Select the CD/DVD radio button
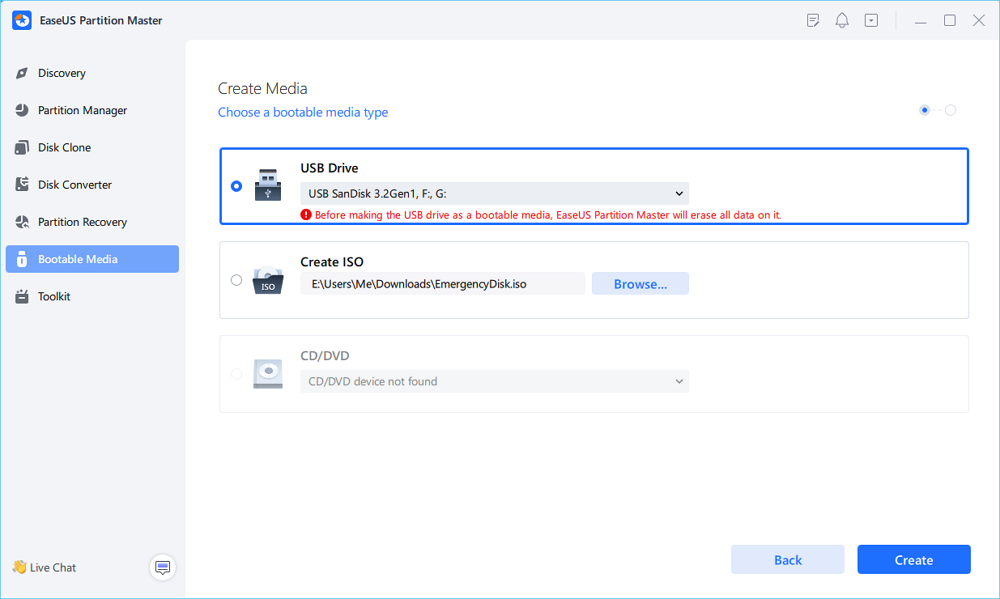 click(x=236, y=374)
